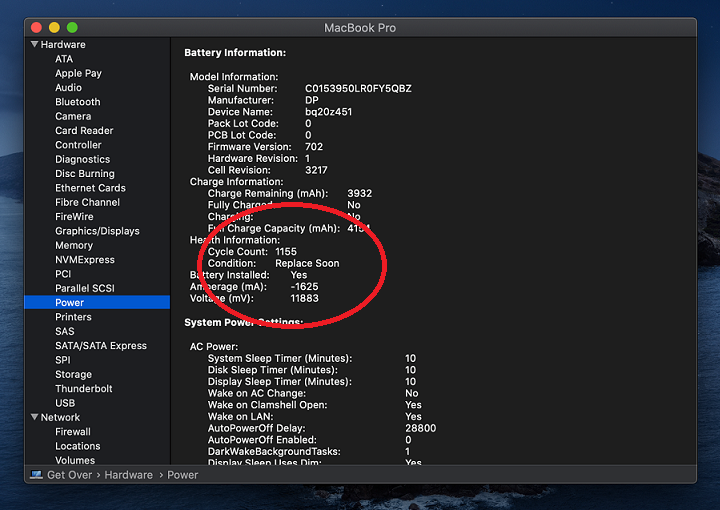The height and width of the screenshot is (510, 720).
Task: Select USB in the hardware list
Action: (x=65, y=403)
